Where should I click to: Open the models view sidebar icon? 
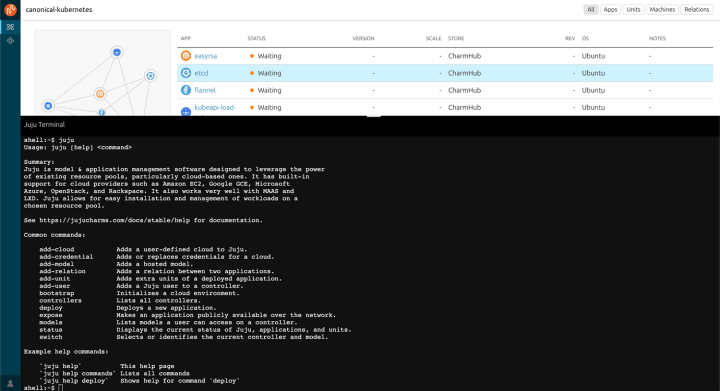10,27
